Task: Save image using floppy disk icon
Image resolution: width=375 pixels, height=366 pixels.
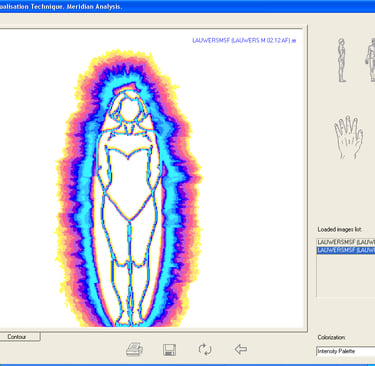Action: [x=169, y=350]
